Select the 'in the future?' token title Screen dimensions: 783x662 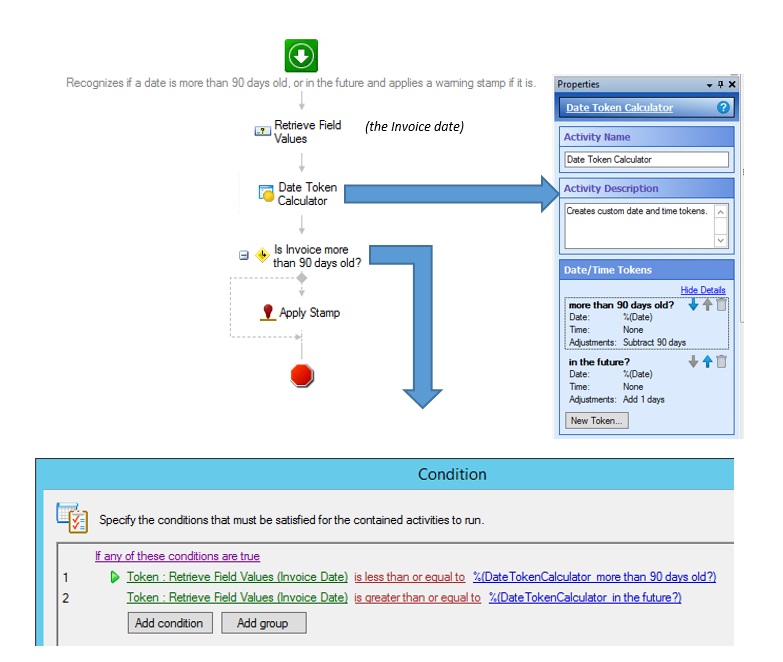point(599,362)
